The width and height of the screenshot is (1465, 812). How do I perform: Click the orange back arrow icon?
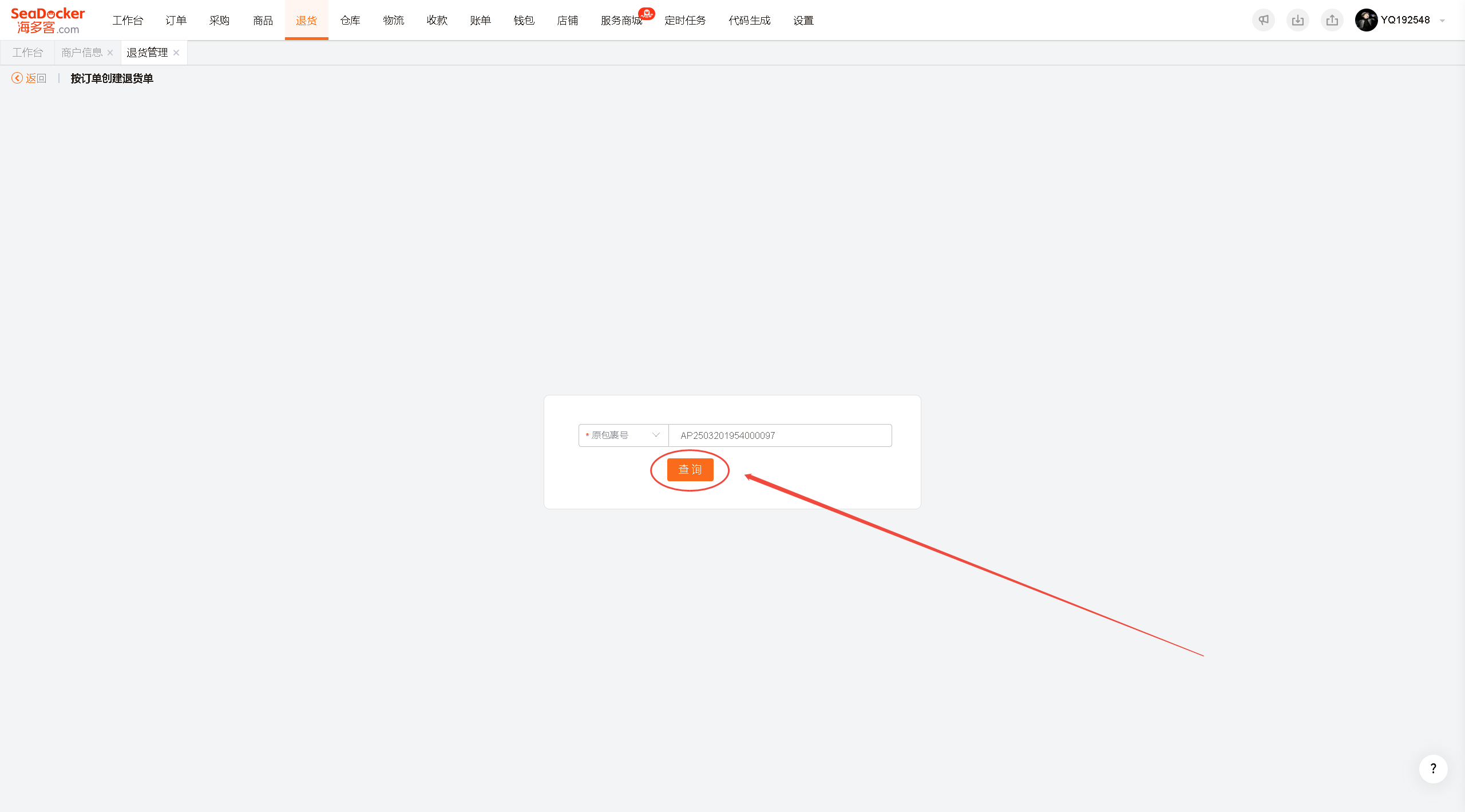pyautogui.click(x=17, y=78)
